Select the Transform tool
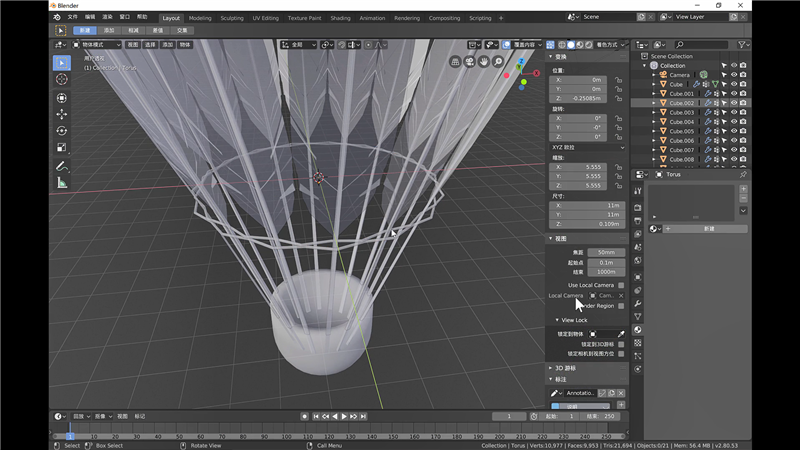Image resolution: width=800 pixels, height=450 pixels. [62, 97]
